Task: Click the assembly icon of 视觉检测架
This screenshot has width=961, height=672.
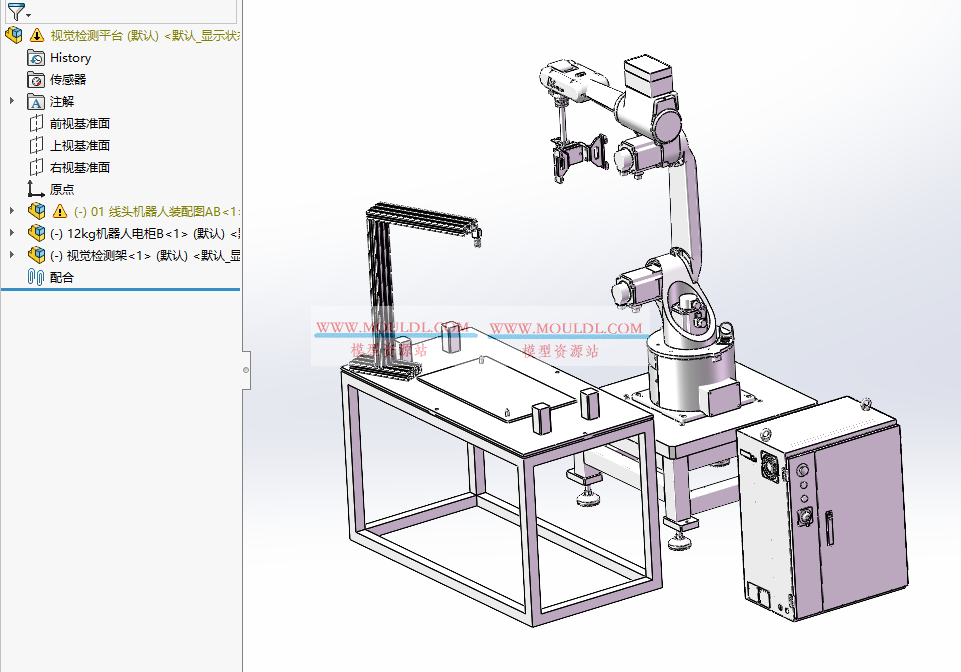Action: point(35,255)
